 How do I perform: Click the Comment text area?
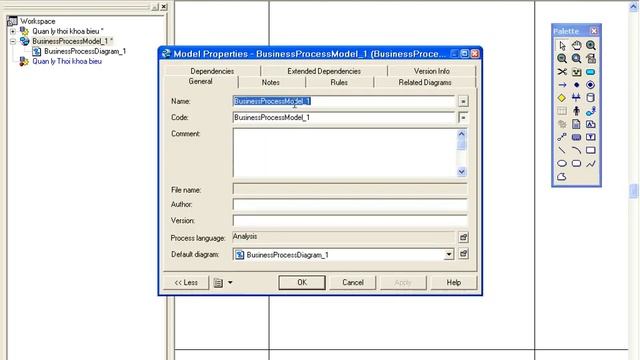(x=344, y=153)
